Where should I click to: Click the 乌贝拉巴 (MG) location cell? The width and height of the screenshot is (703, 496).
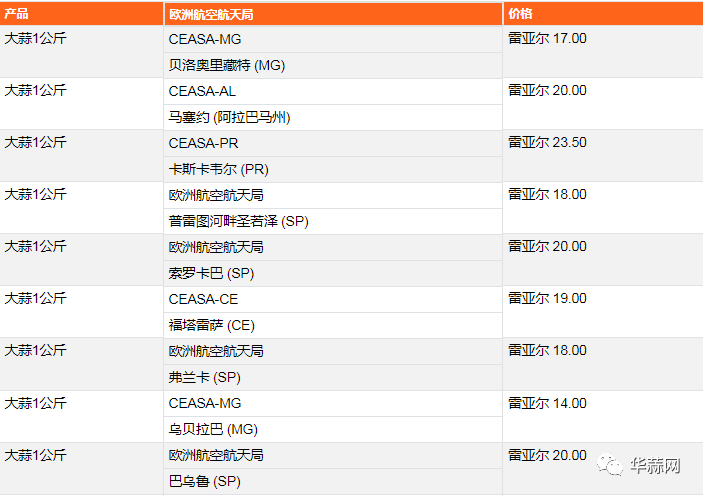[x=333, y=430]
